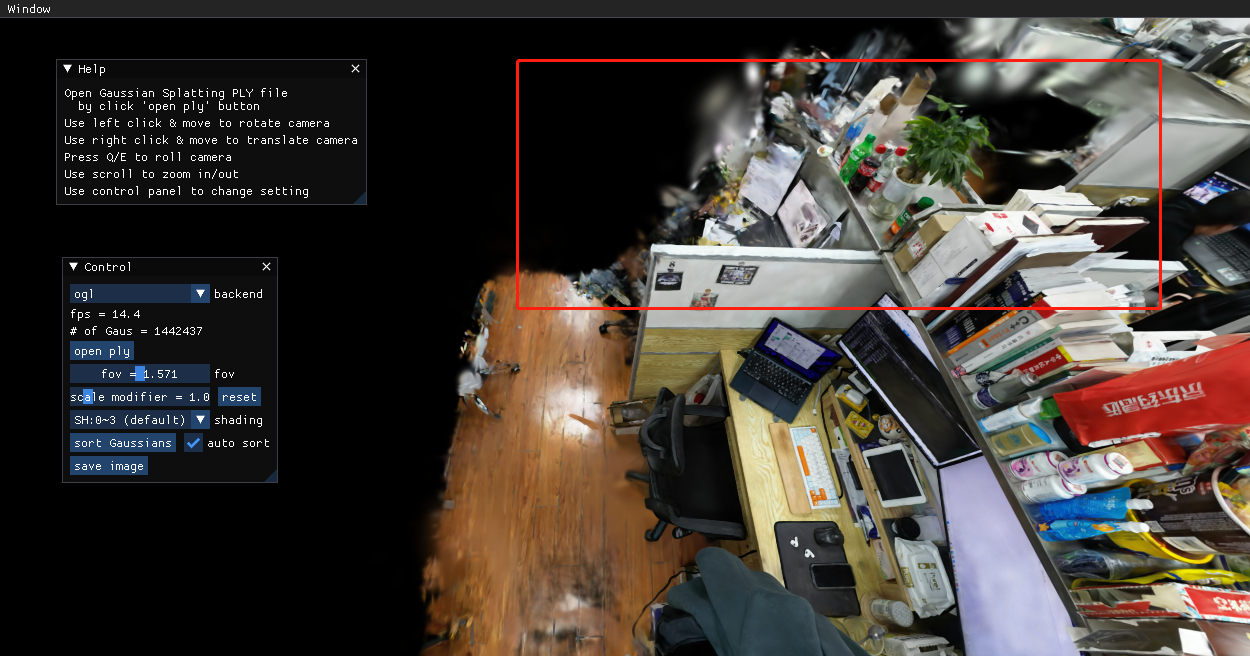Click the save image button
The image size is (1250, 656).
tap(109, 466)
